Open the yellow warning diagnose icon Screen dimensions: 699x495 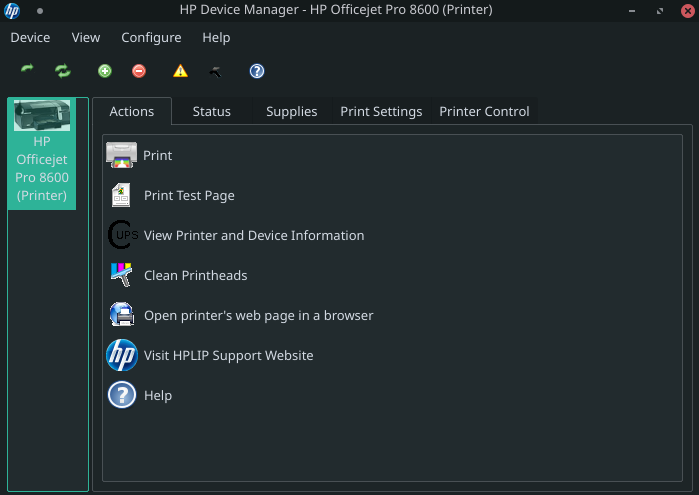point(180,71)
